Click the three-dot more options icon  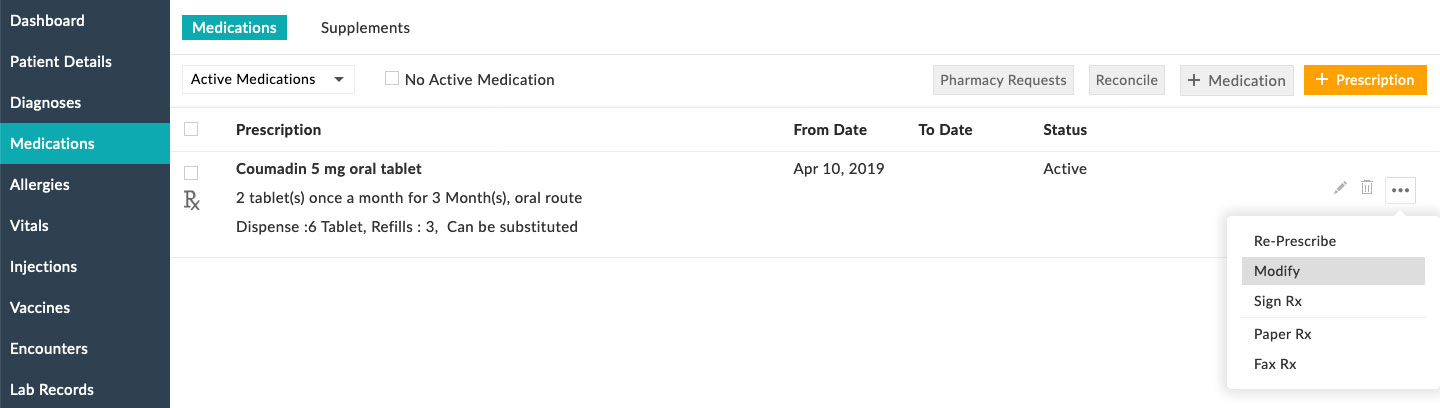point(1400,189)
